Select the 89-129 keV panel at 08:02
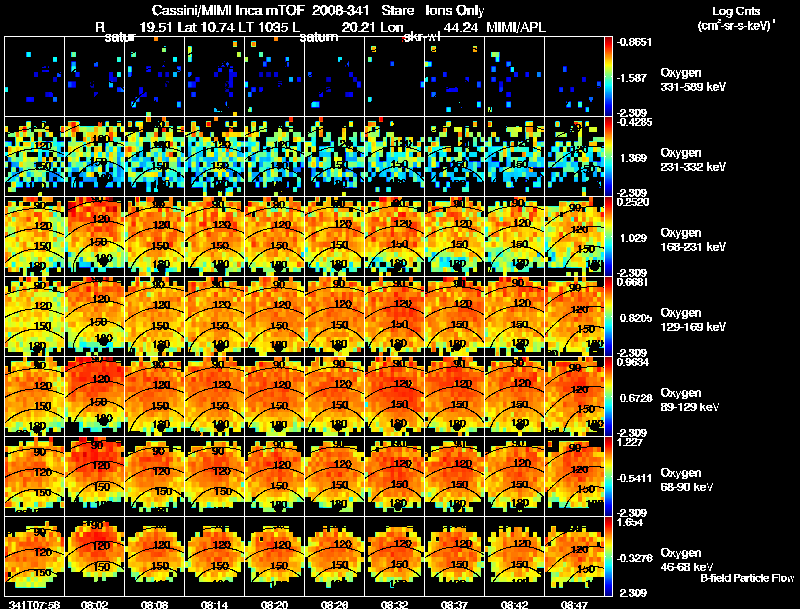 pos(94,396)
